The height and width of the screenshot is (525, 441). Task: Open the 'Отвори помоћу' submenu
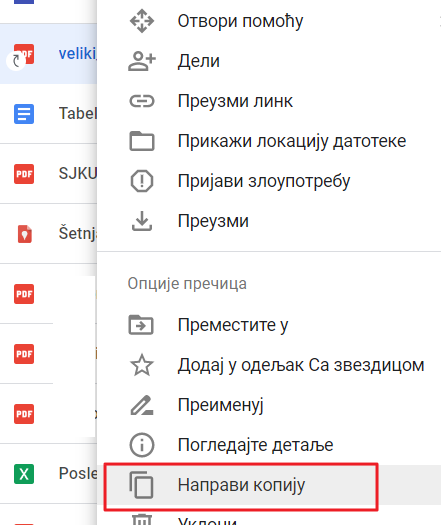coord(269,21)
